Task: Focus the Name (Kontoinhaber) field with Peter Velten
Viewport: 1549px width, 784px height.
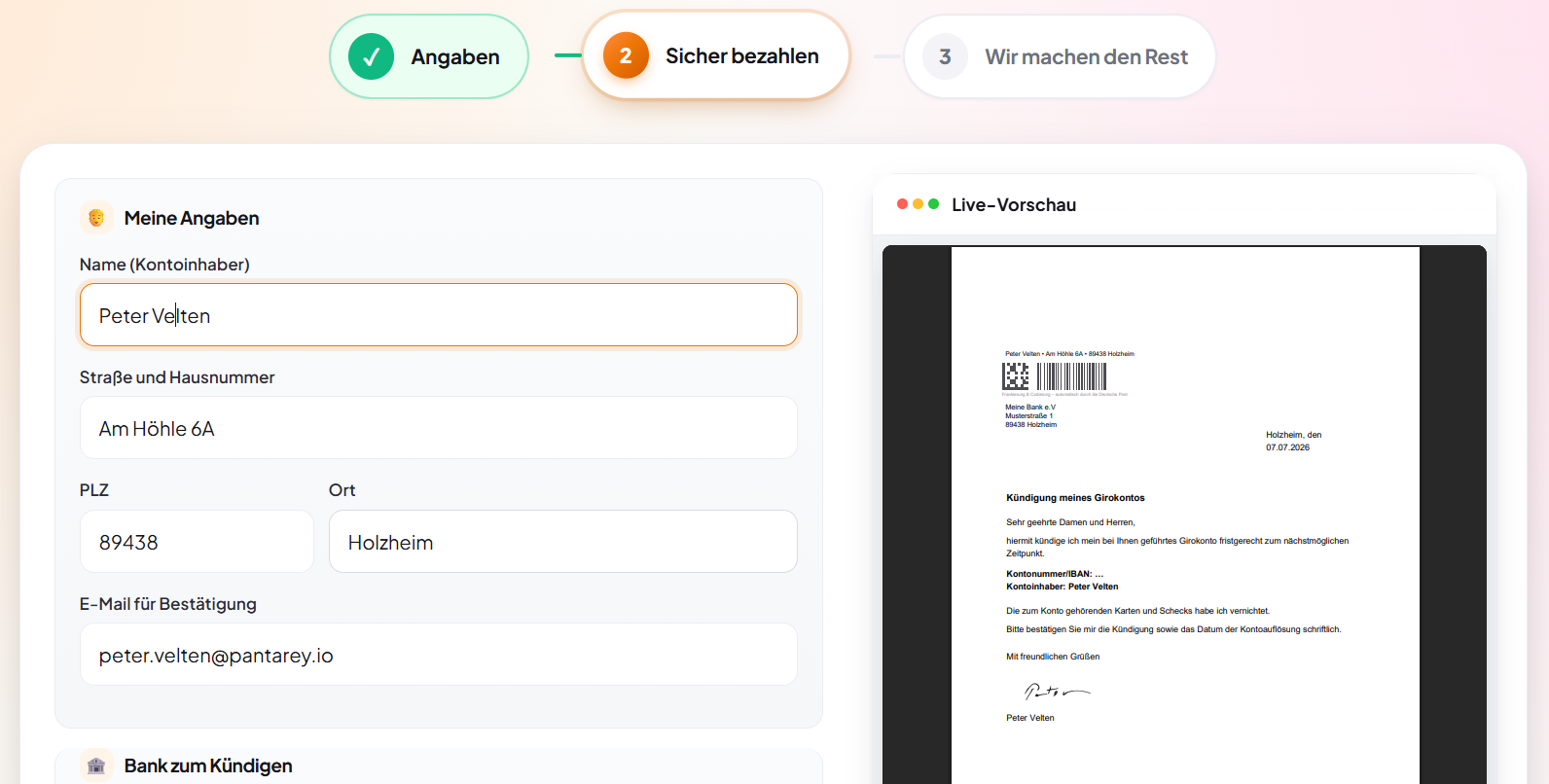Action: (439, 315)
